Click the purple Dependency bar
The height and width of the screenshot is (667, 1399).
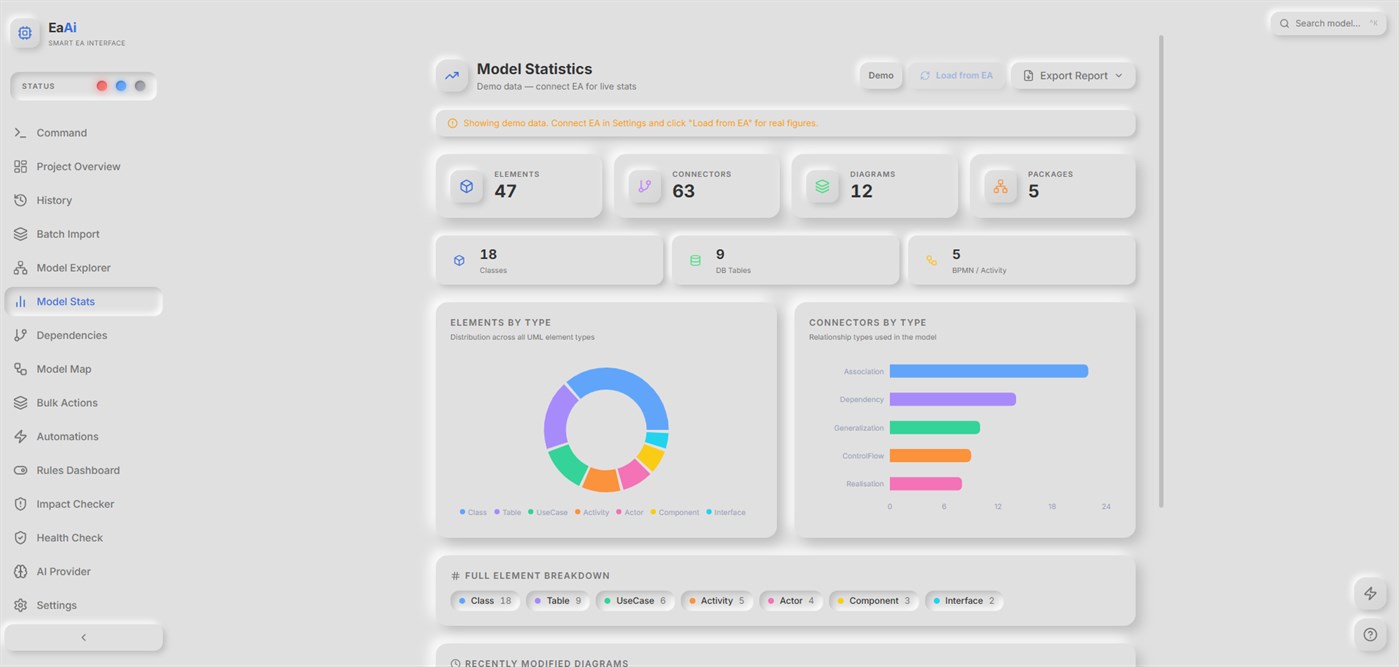coord(953,399)
